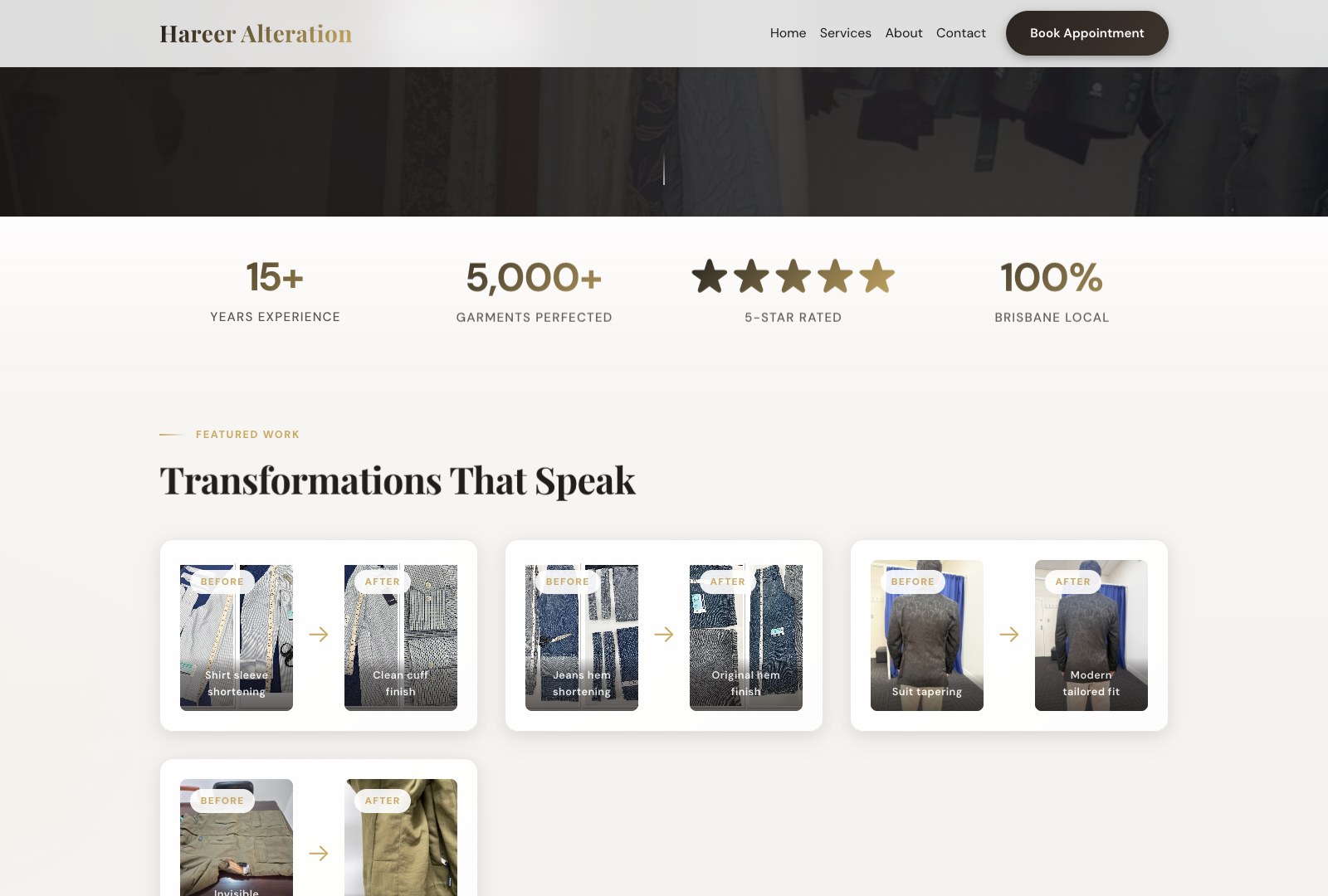Viewport: 1328px width, 896px height.
Task: Click the 5,000+ garments perfected figure
Action: point(534,278)
